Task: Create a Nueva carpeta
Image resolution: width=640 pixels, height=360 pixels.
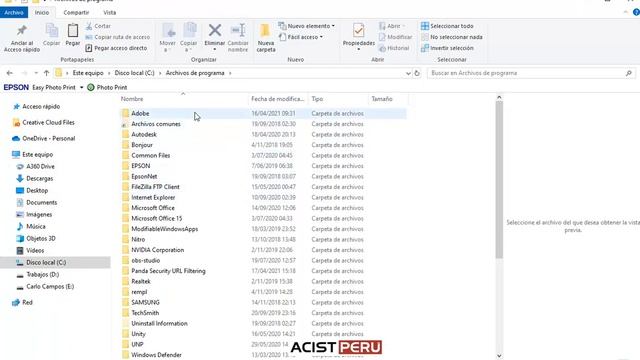Action: coord(266,38)
